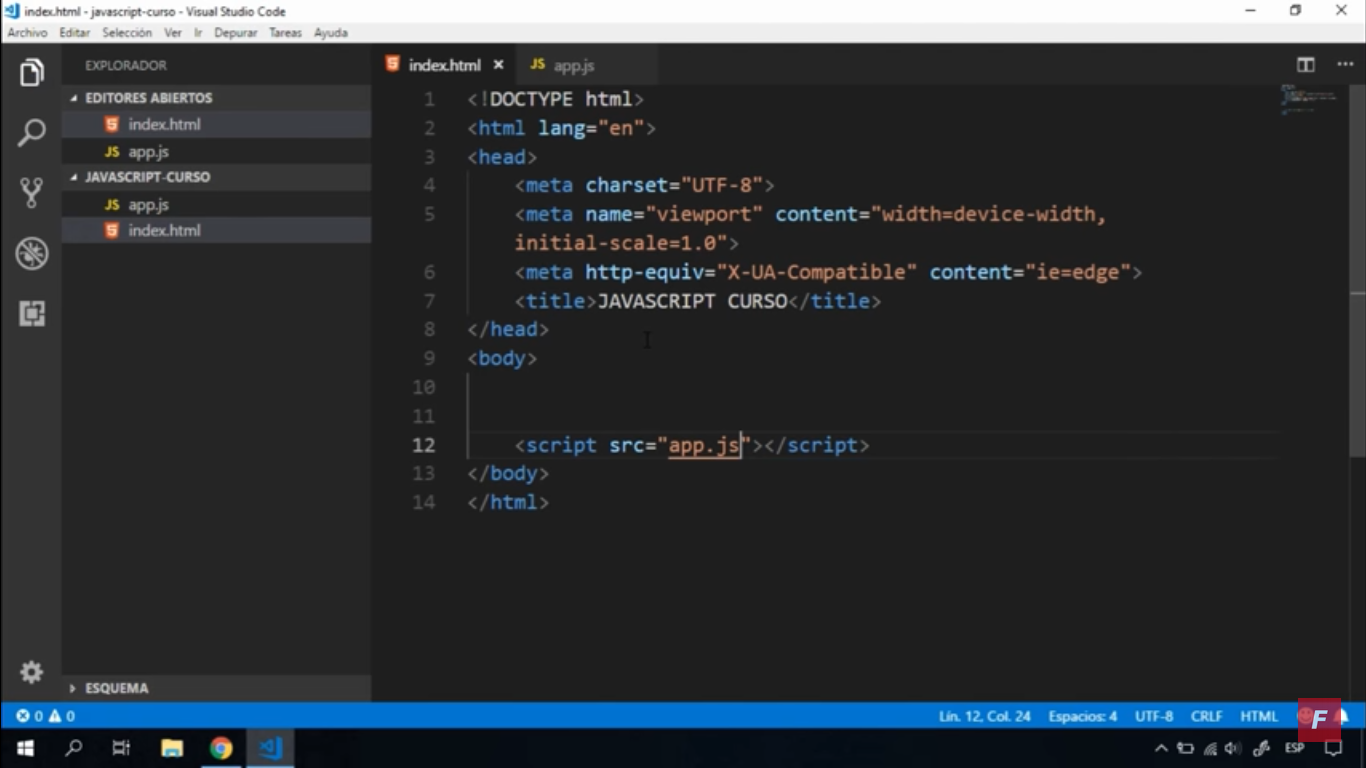This screenshot has height=768, width=1366.
Task: Open app.js in JAVASCRIPT-CURSO folder
Action: point(216,204)
